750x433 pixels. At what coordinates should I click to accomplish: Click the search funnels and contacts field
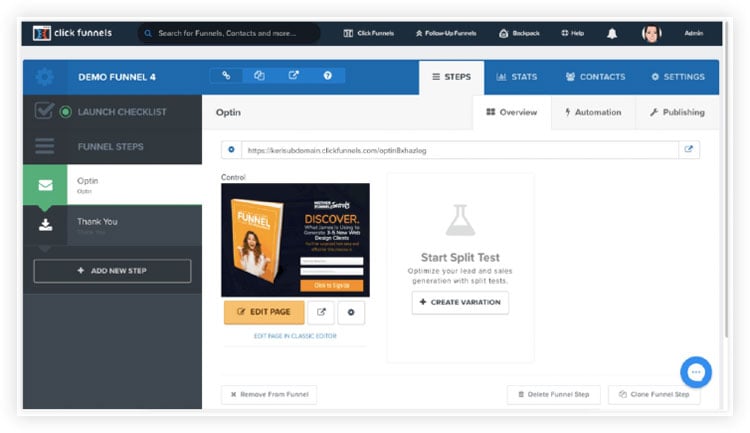coord(230,33)
